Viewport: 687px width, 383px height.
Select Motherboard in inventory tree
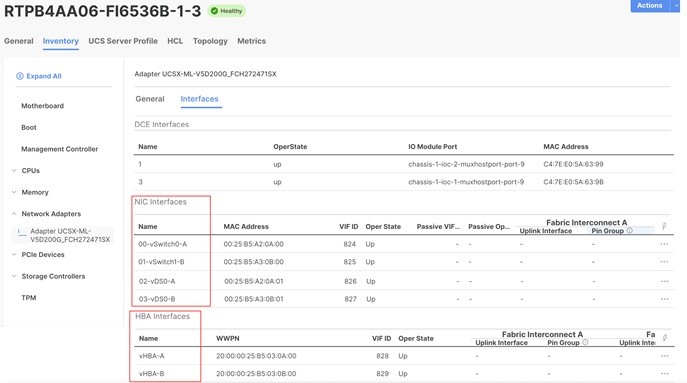click(x=42, y=106)
